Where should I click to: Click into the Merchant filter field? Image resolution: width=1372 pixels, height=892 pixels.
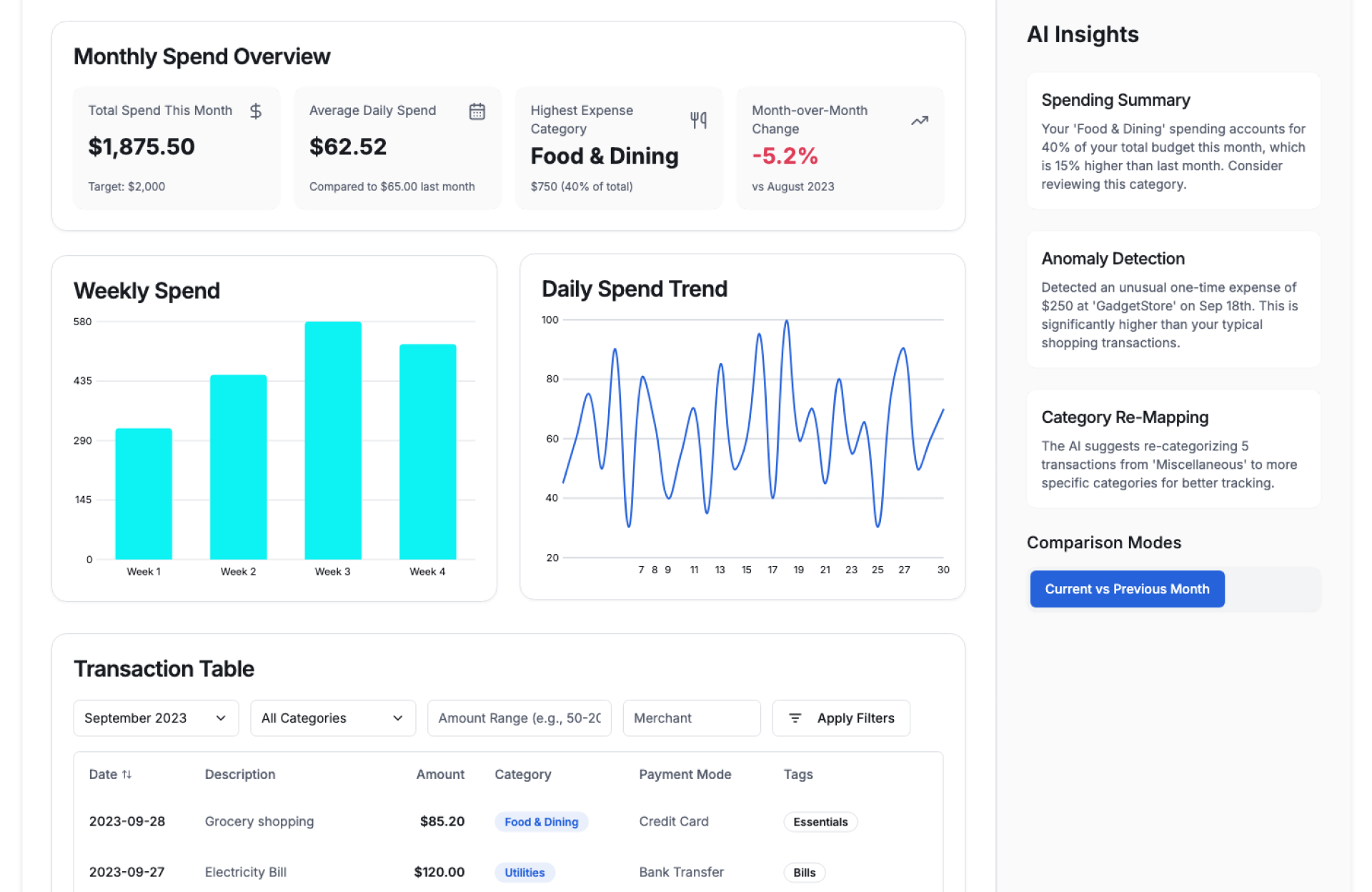tap(691, 718)
